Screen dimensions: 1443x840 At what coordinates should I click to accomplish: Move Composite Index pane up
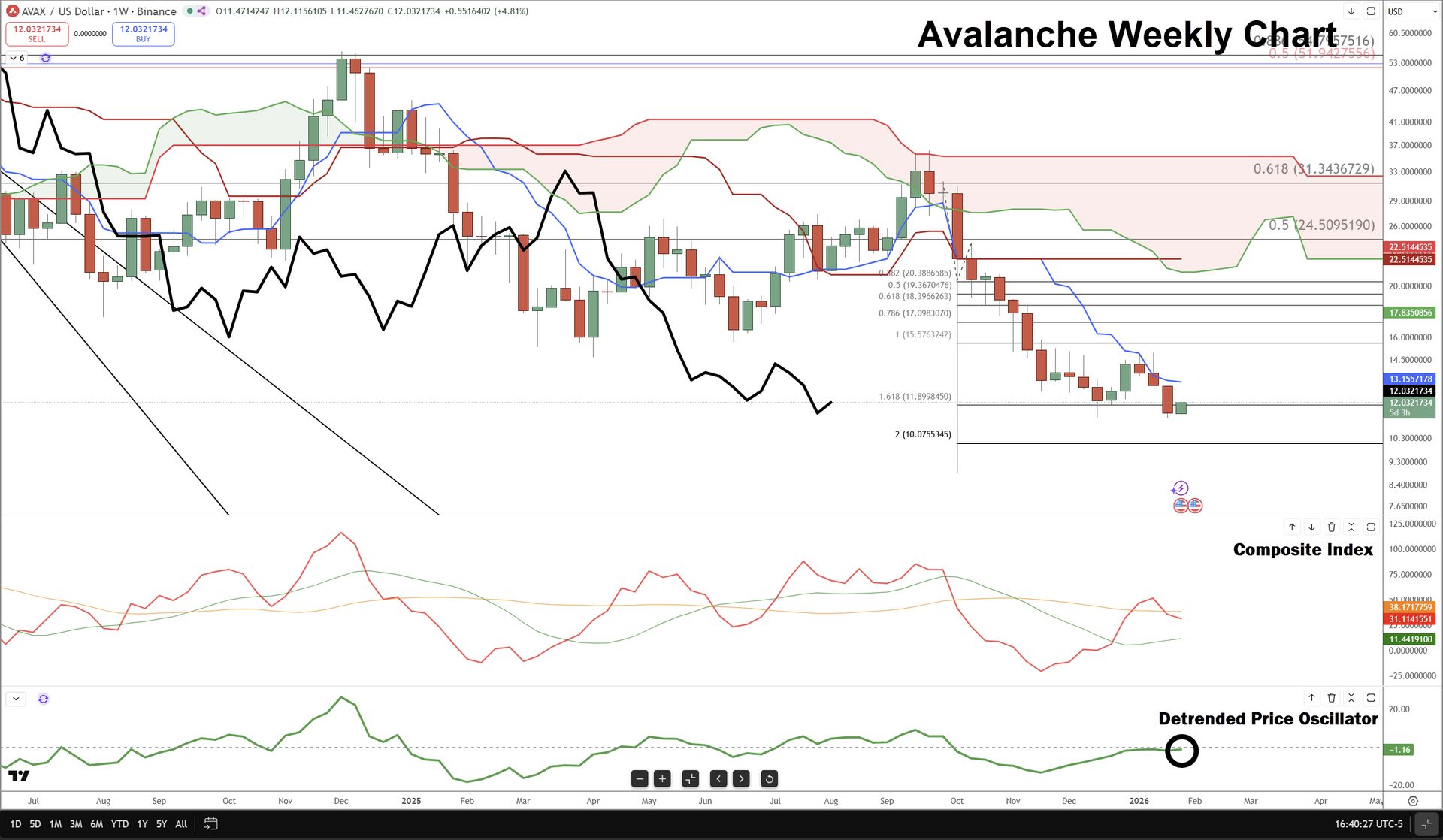click(1292, 527)
